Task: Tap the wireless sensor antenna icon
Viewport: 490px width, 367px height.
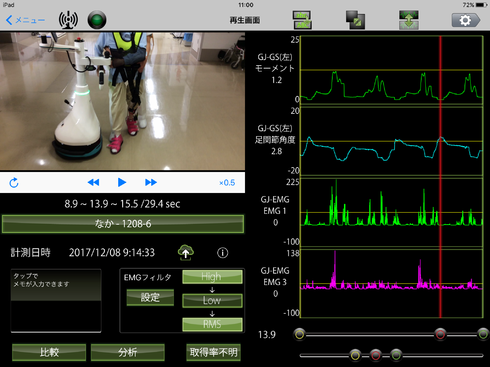Action: [68, 20]
